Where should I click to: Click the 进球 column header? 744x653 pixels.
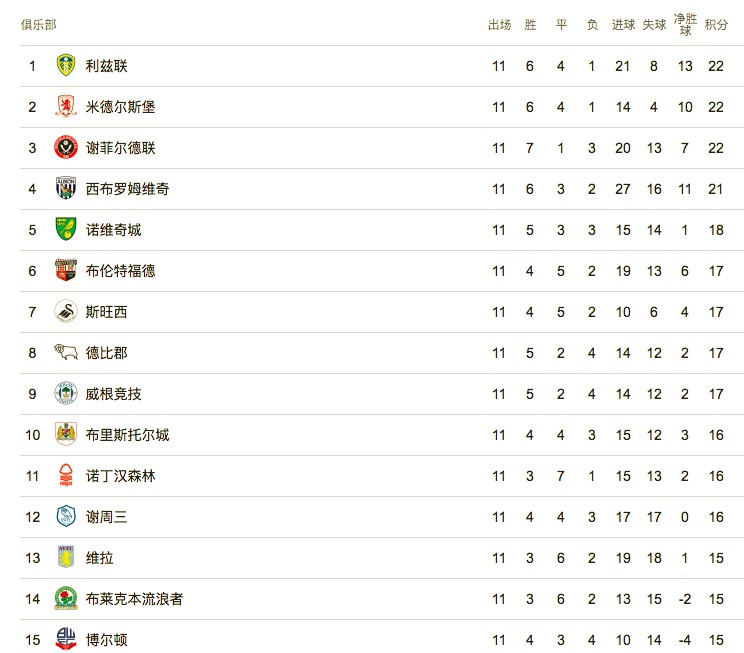(x=623, y=25)
